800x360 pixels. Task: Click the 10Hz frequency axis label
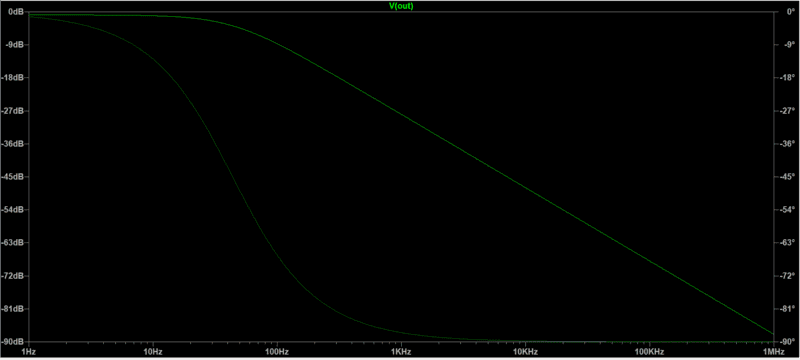tap(153, 352)
